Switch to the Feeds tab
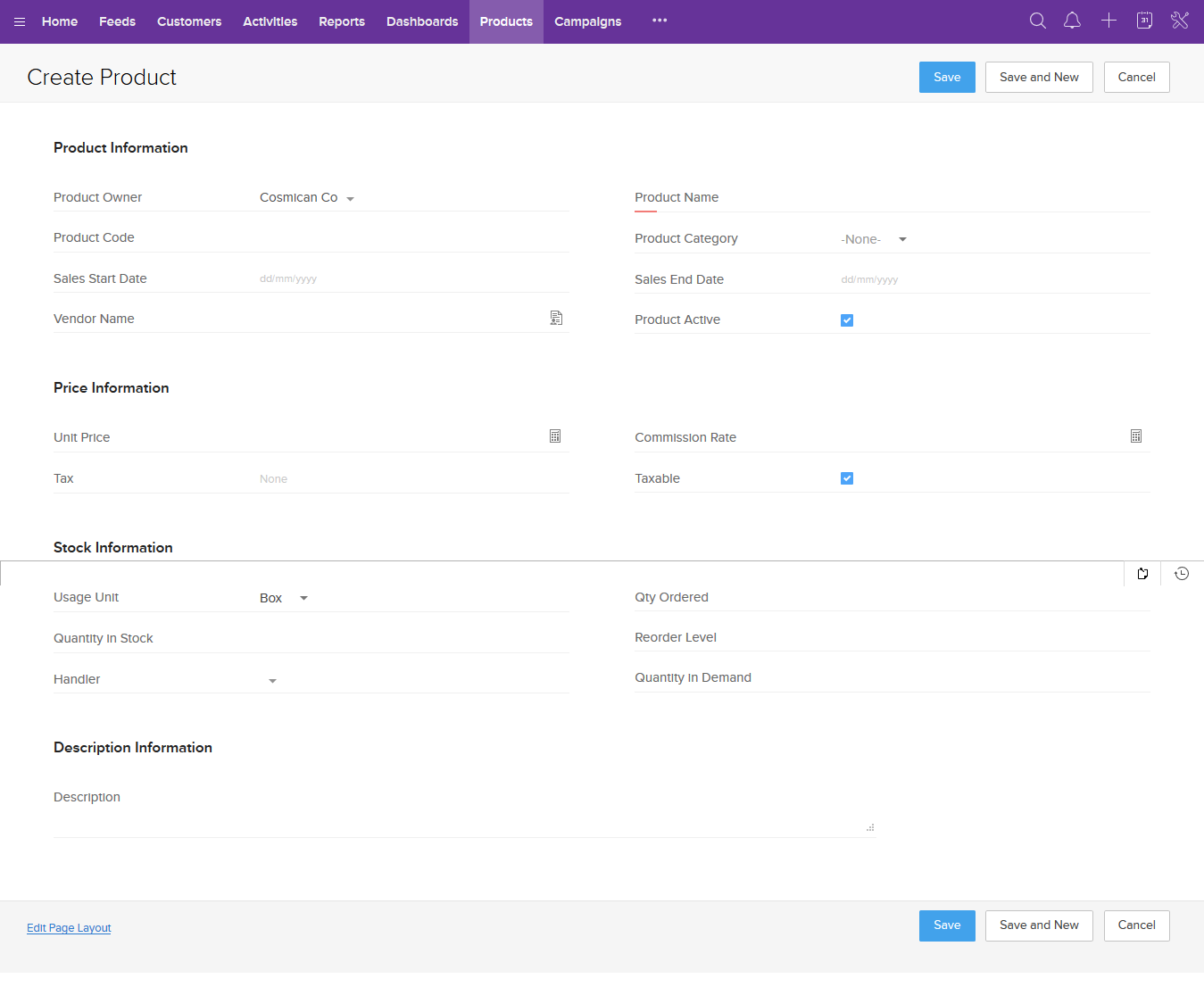 [117, 21]
